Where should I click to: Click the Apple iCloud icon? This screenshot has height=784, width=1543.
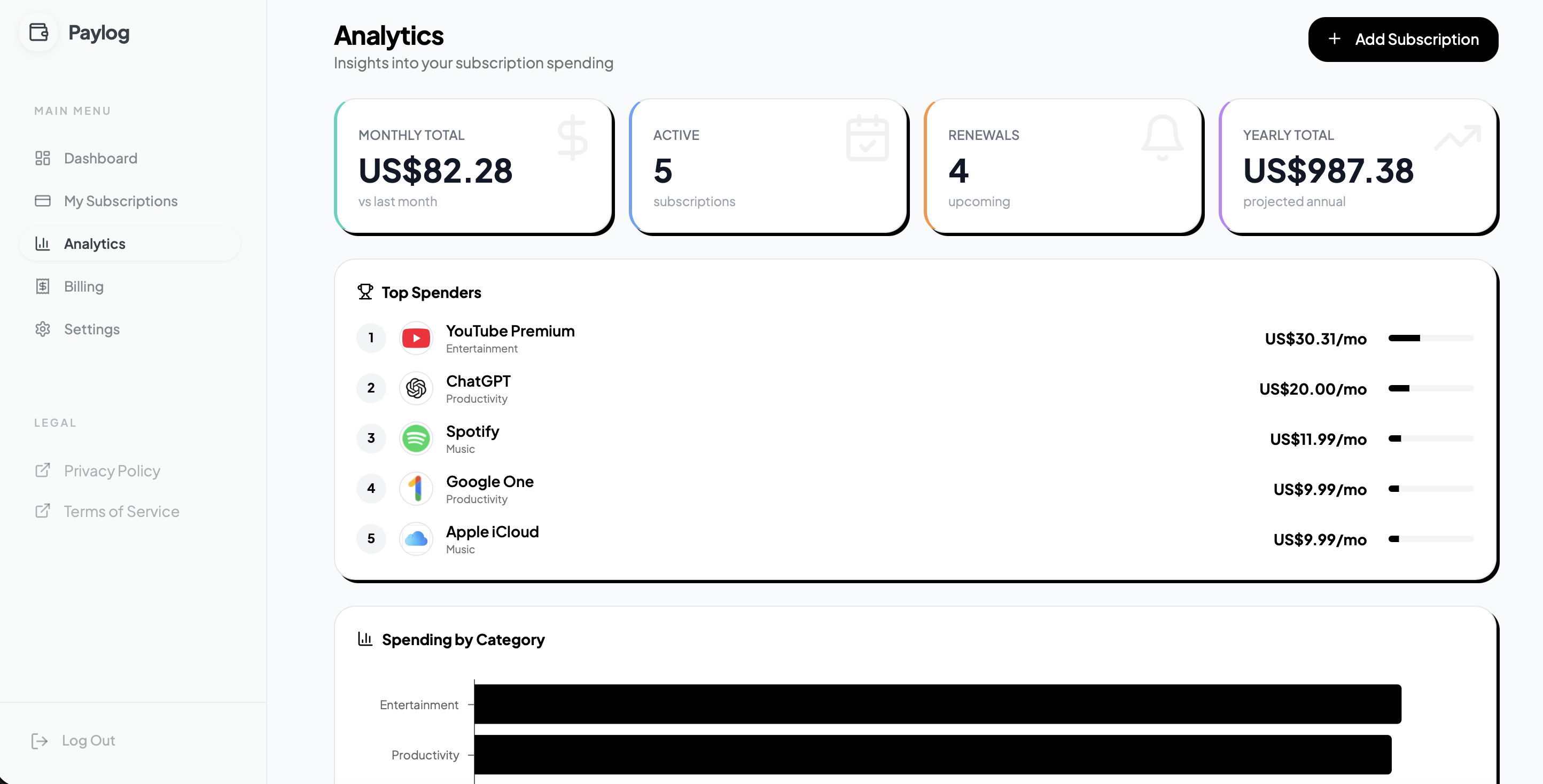click(416, 538)
